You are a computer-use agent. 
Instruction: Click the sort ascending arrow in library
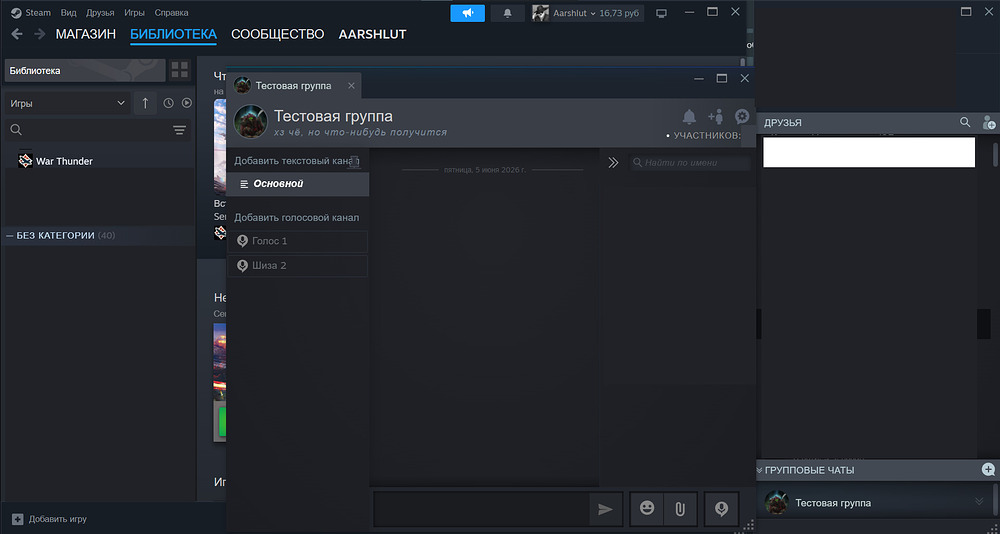tap(145, 103)
